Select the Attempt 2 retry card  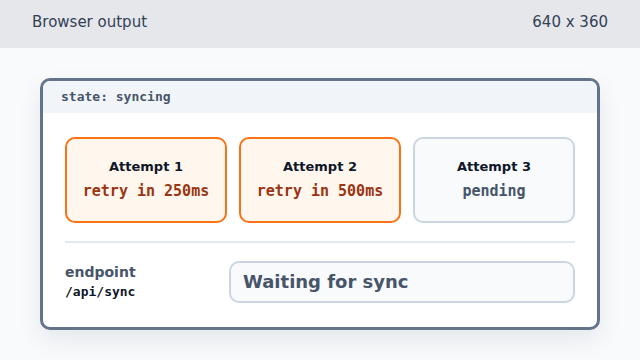320,180
